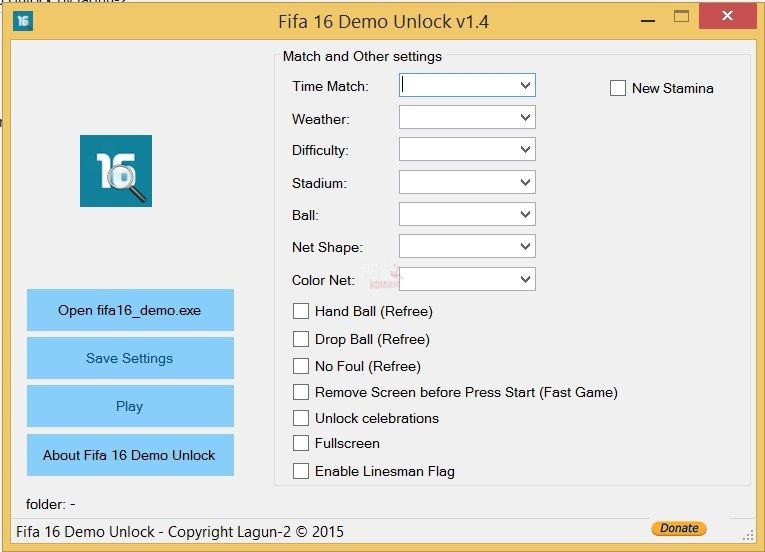The height and width of the screenshot is (552, 765).
Task: Open fifa16_demo.exe via the blue button
Action: coord(130,310)
